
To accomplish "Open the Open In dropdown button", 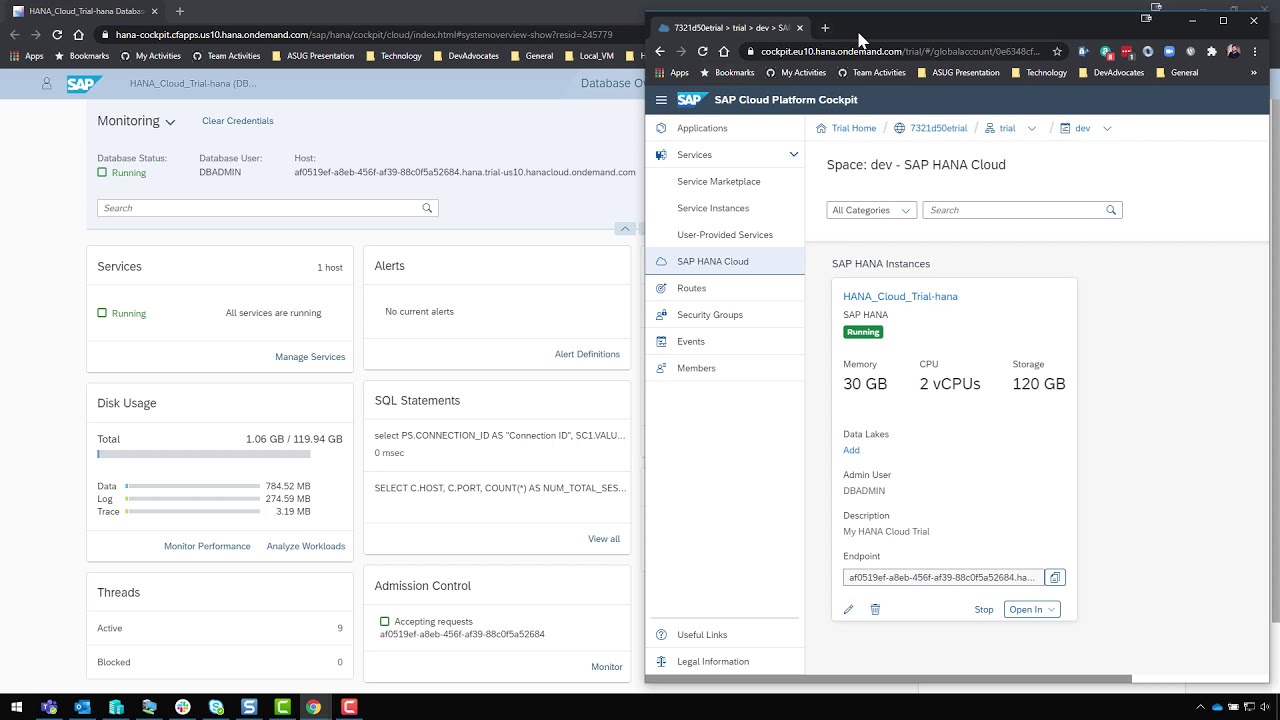I will (1032, 609).
